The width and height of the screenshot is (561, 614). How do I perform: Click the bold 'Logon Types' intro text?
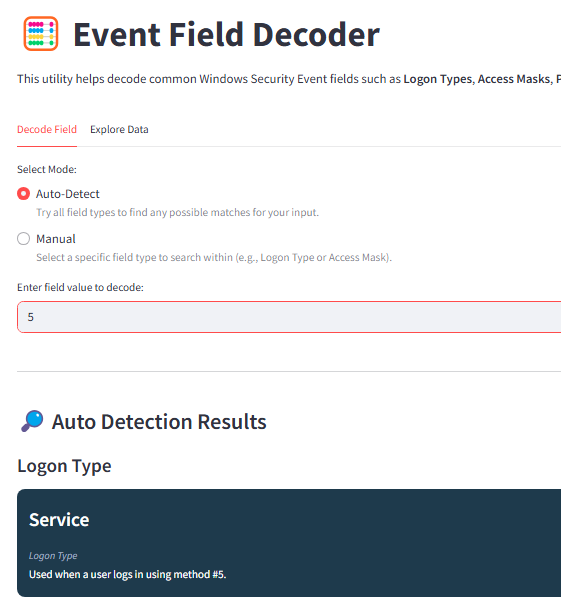(439, 79)
